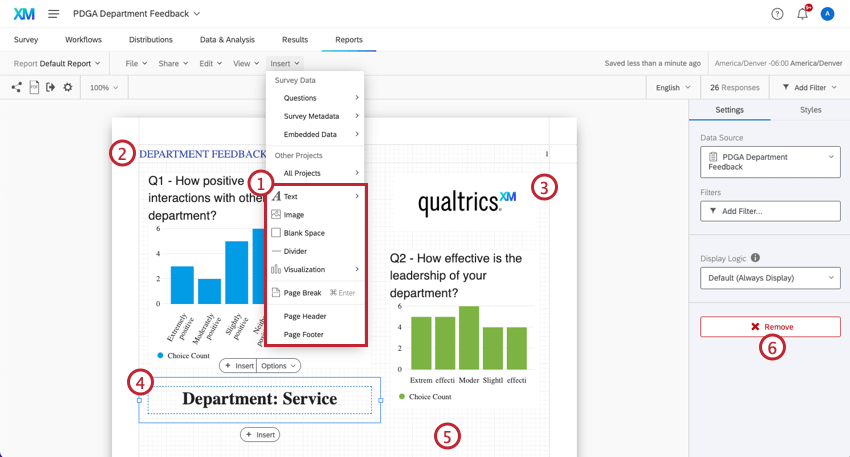The image size is (850, 457).
Task: Open the account avatar menu
Action: [827, 14]
